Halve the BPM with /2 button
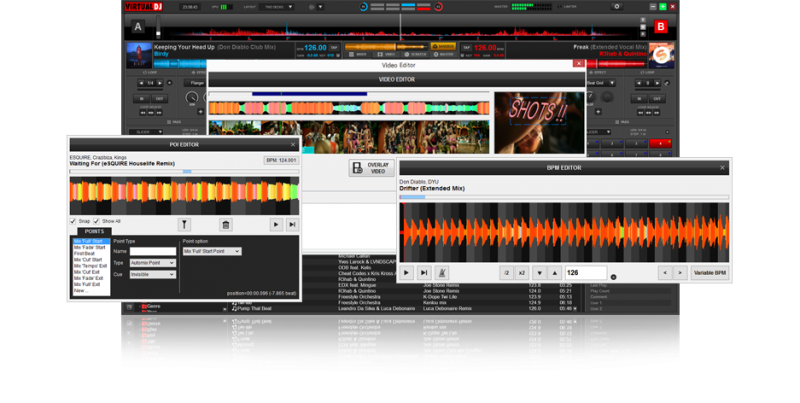Viewport: 800px width, 403px height. coord(506,273)
